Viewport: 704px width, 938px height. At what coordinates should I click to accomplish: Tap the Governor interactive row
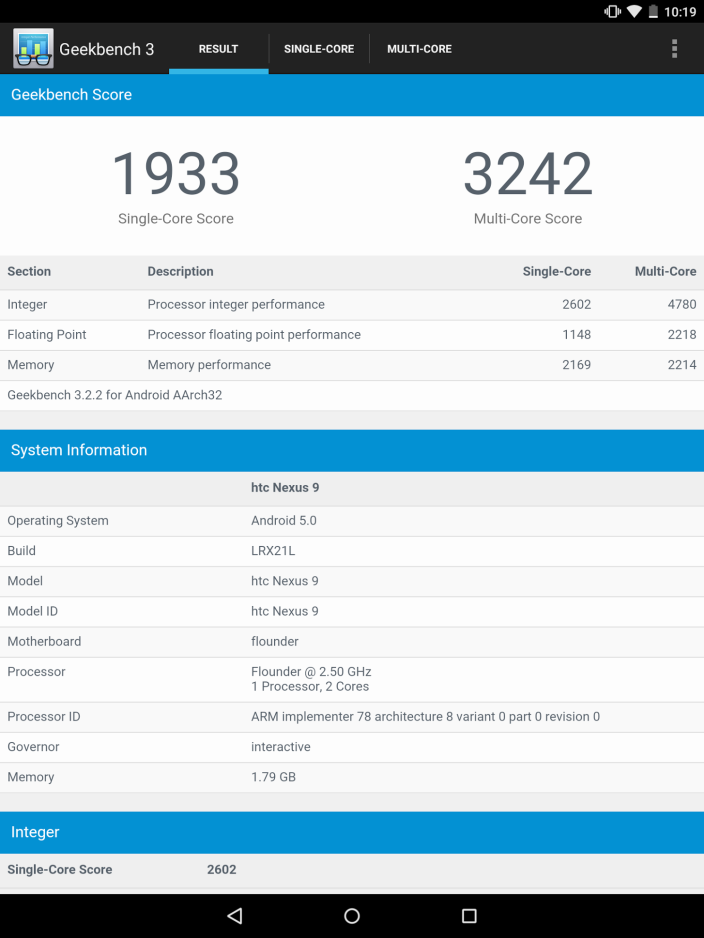[352, 747]
